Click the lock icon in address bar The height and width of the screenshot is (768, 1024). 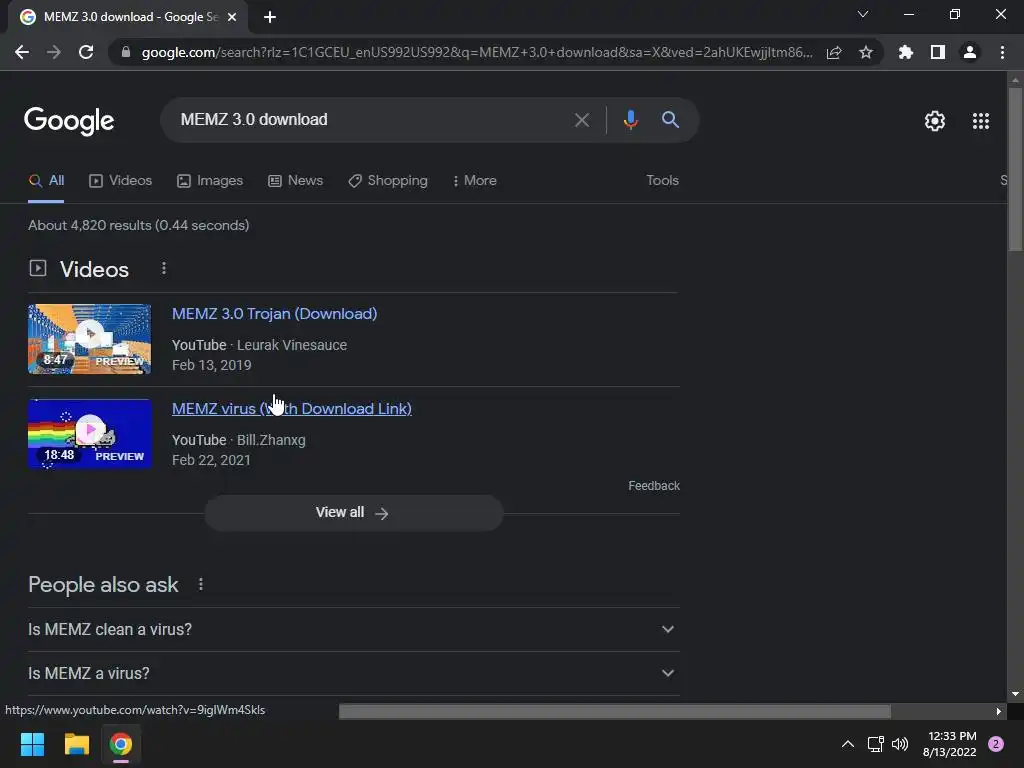[x=126, y=52]
